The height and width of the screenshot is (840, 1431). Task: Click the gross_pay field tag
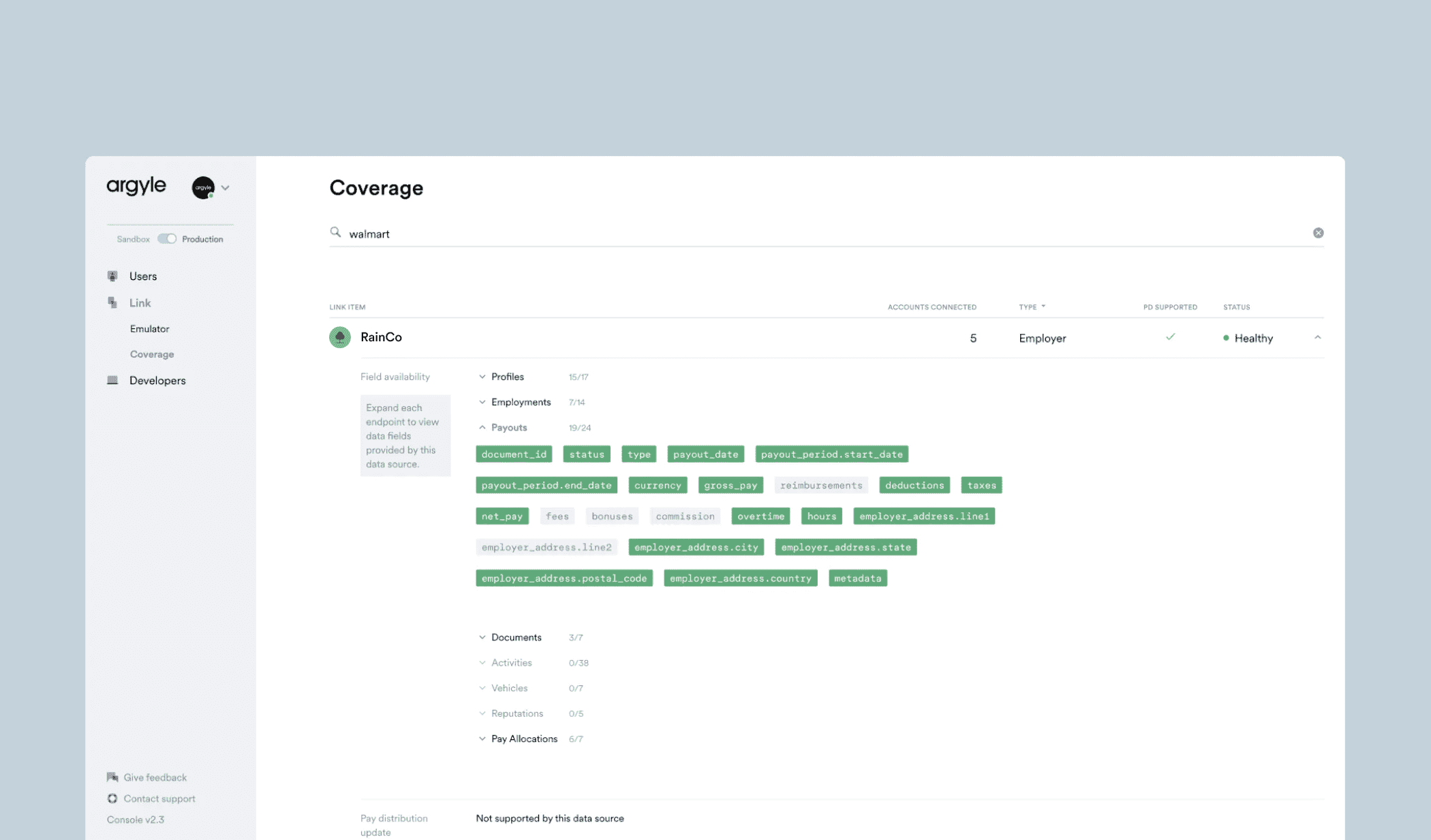pos(730,485)
